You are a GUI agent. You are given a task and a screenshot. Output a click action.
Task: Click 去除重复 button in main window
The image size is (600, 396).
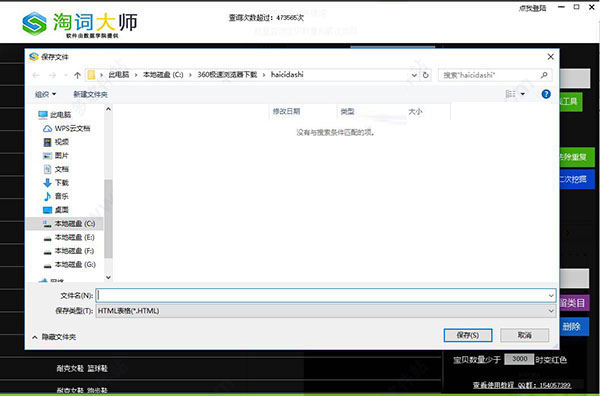[x=576, y=157]
